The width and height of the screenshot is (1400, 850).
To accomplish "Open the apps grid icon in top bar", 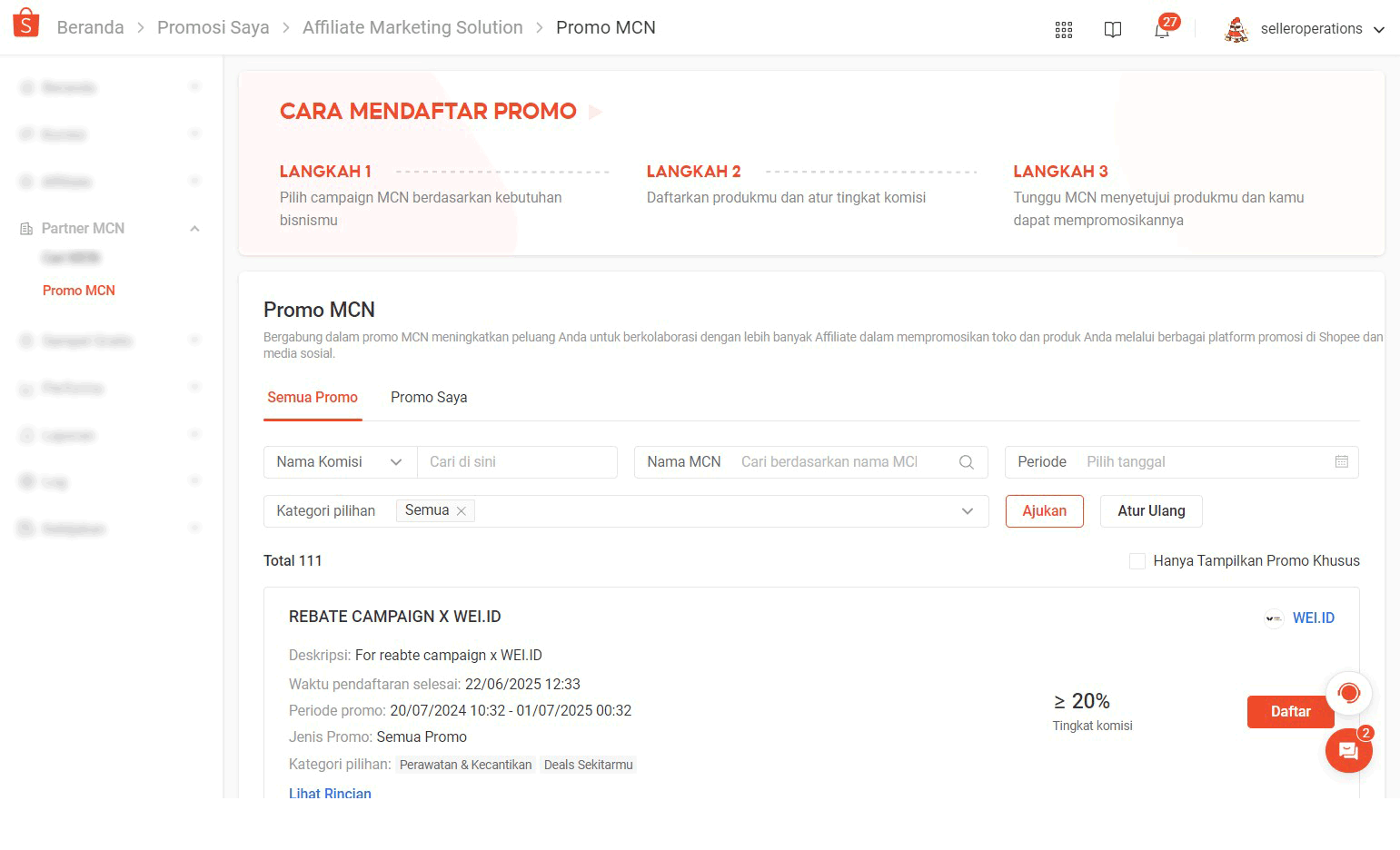I will [1063, 28].
